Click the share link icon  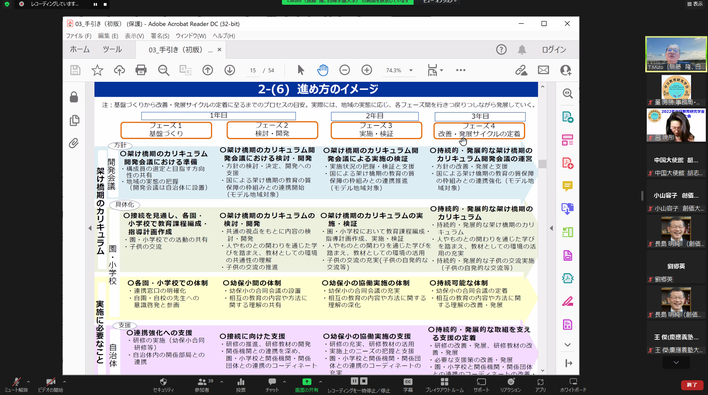[521, 70]
